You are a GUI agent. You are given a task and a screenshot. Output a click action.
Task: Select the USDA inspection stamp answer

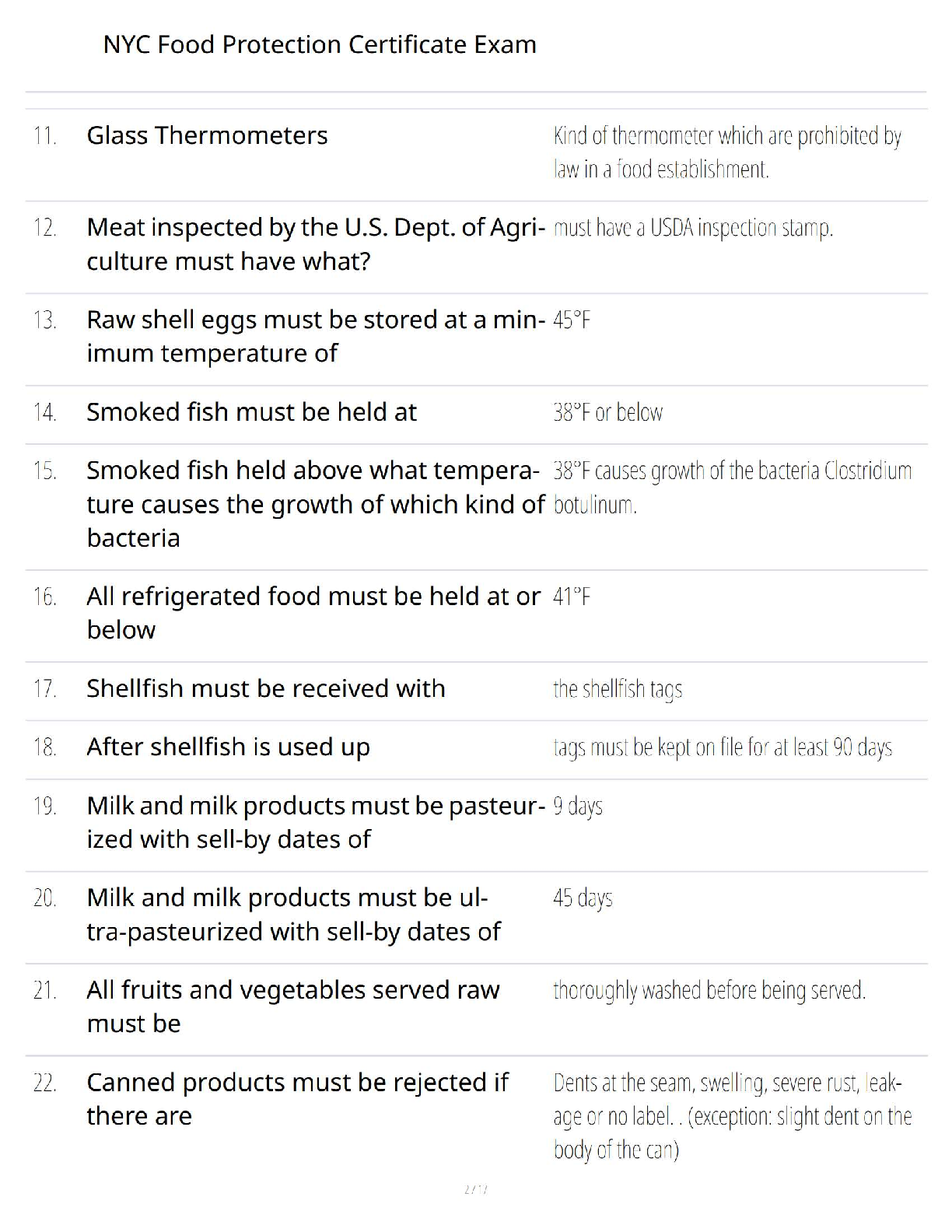coord(693,228)
